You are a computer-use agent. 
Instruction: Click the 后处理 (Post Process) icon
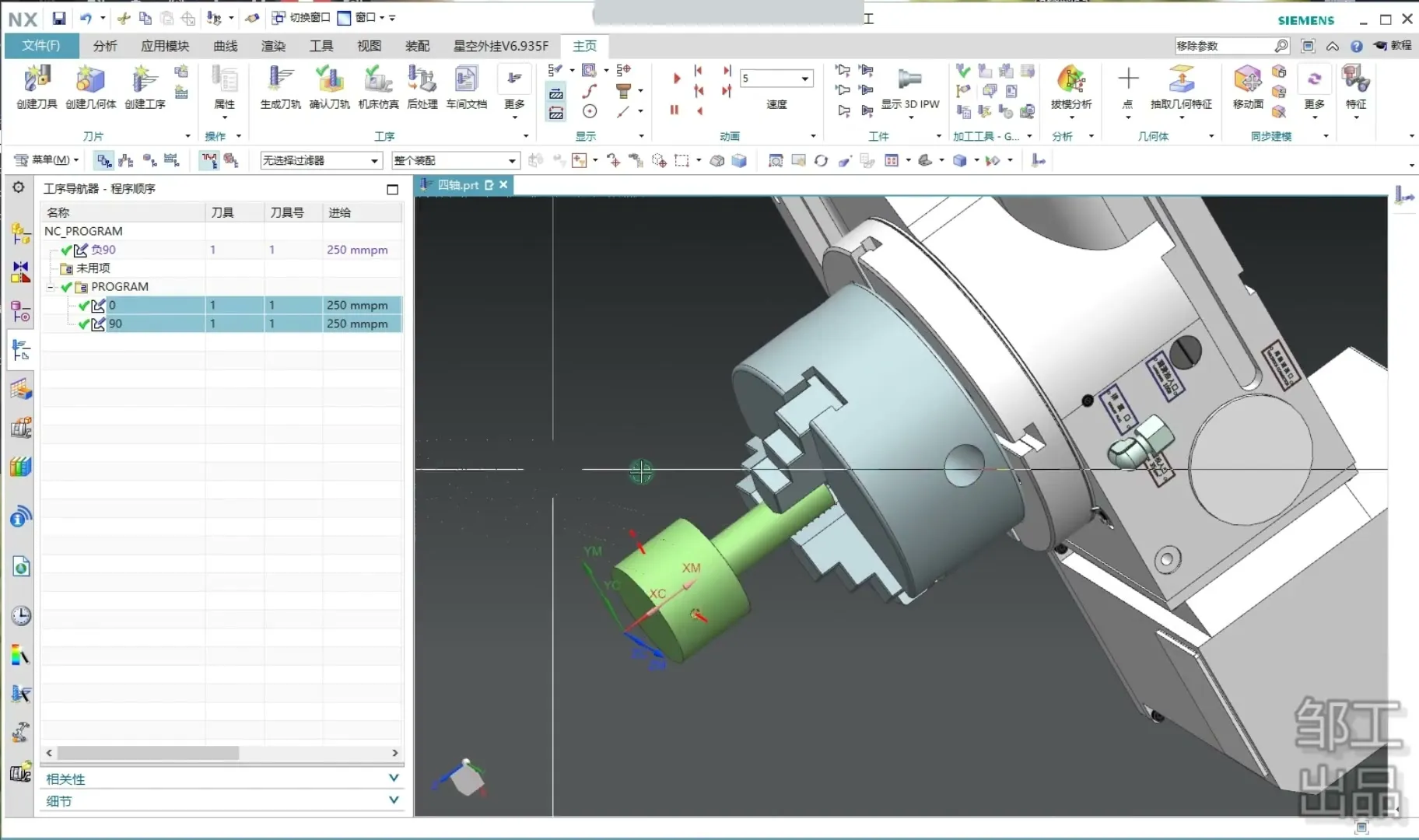click(422, 86)
